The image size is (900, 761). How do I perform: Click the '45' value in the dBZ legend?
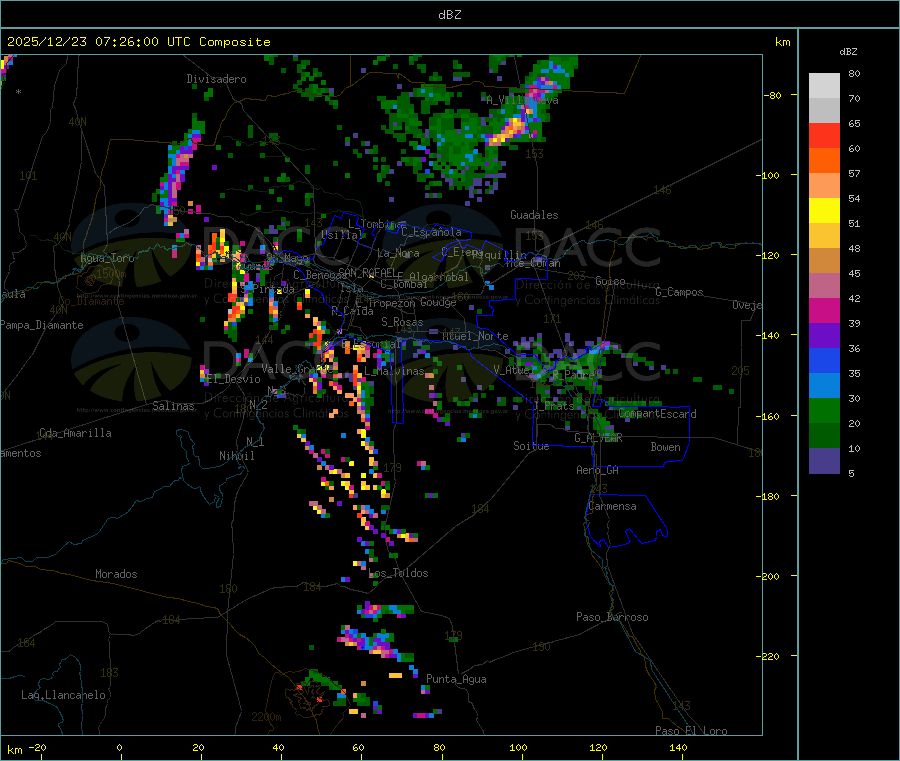[x=854, y=273]
